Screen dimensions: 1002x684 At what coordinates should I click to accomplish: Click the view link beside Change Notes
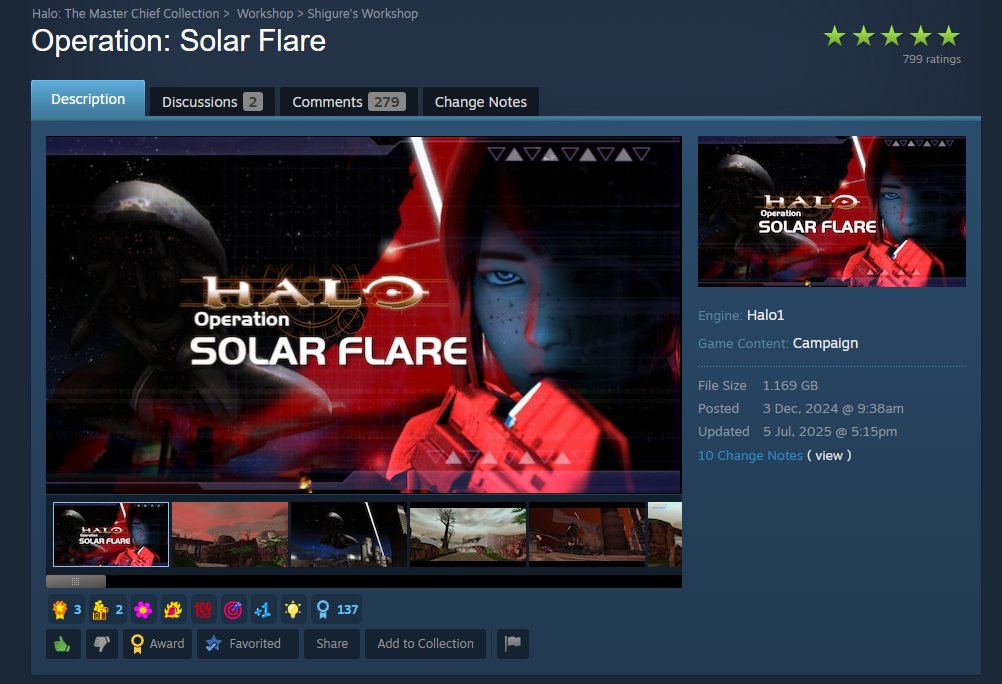(x=829, y=456)
